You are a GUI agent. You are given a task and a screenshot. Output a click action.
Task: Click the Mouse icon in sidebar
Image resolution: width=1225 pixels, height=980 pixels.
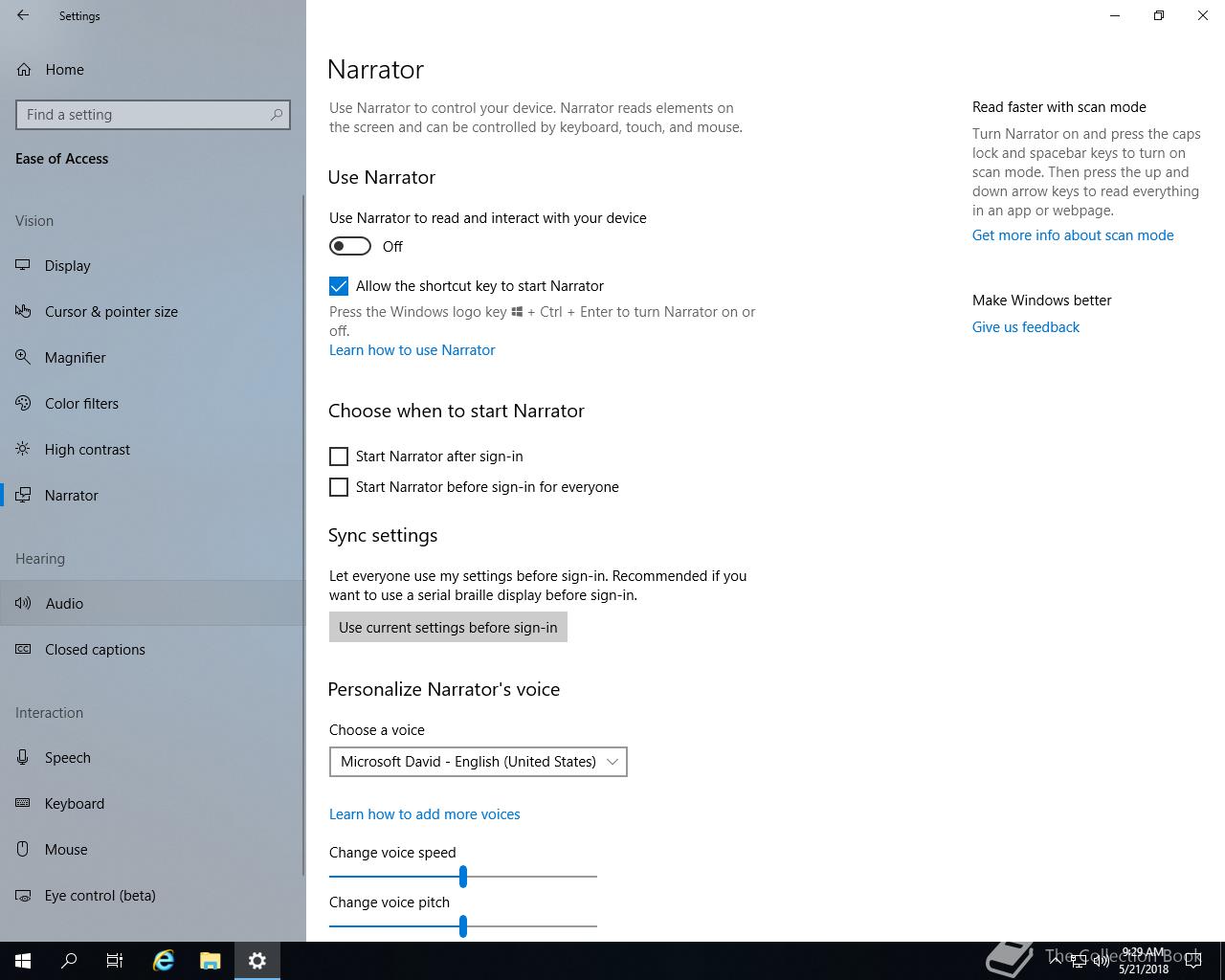23,849
